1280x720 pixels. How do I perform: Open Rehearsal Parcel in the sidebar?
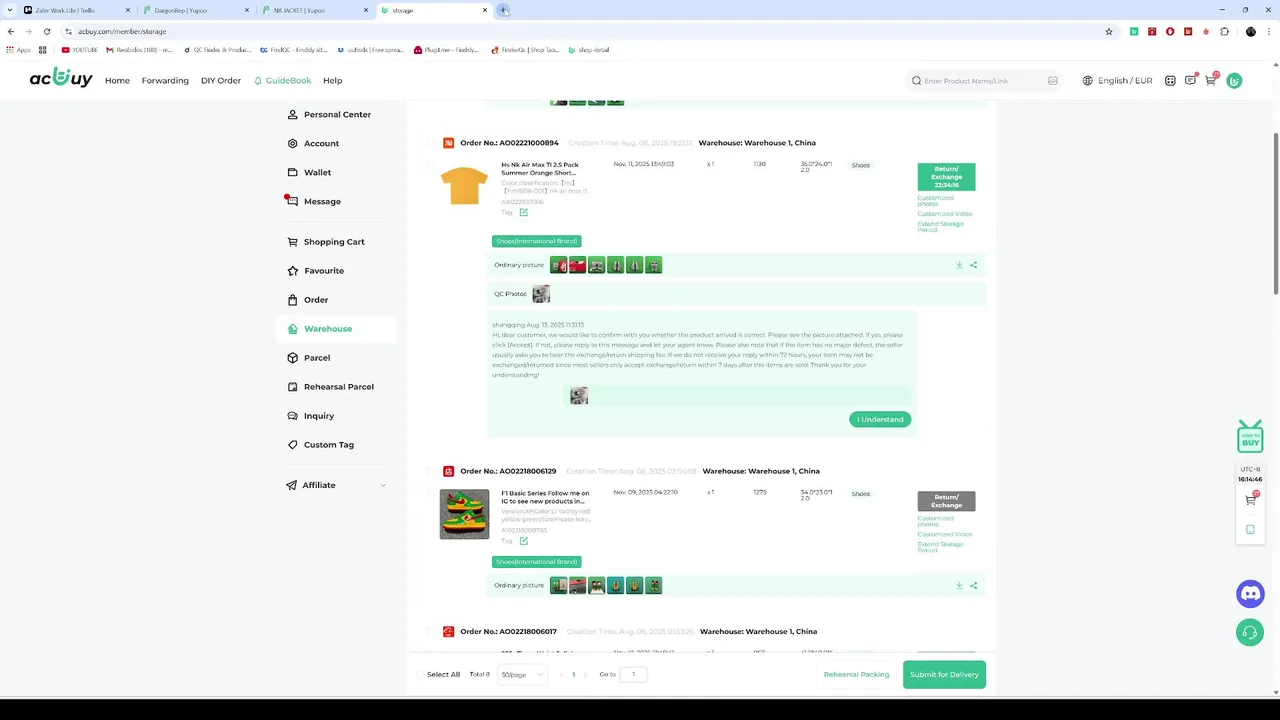339,386
